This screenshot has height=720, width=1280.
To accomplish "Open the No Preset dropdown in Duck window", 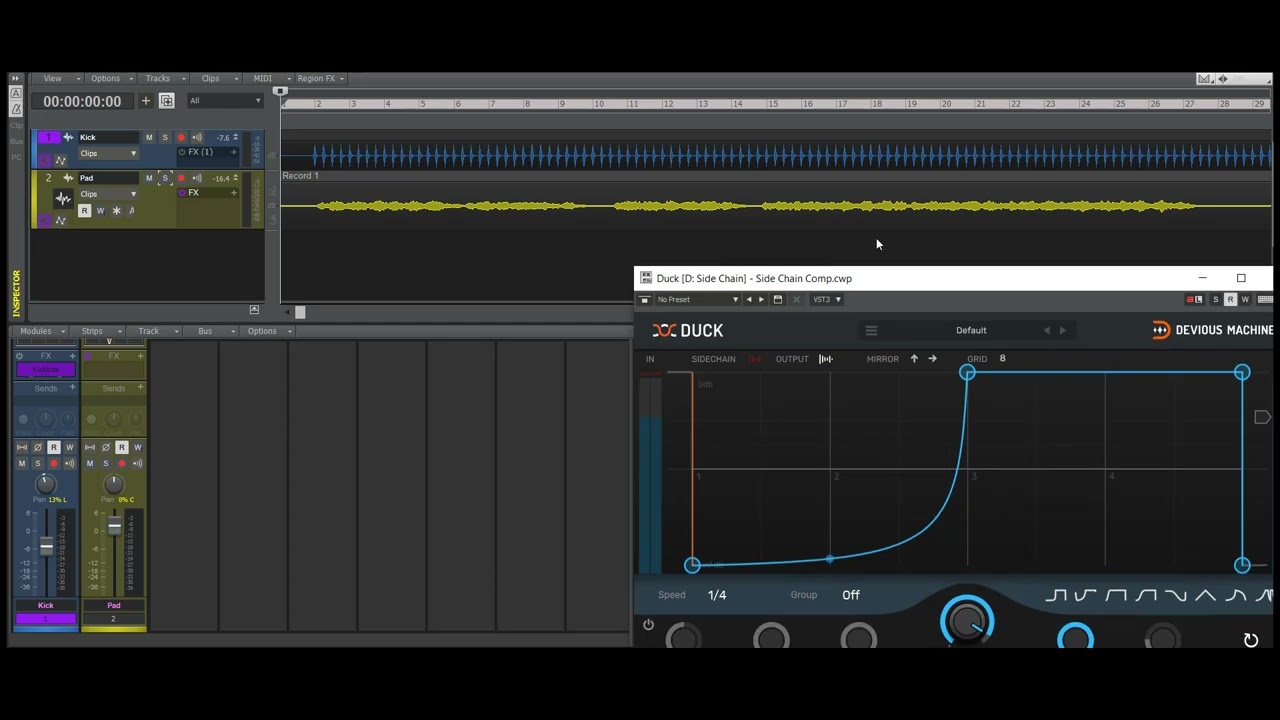I will point(697,299).
